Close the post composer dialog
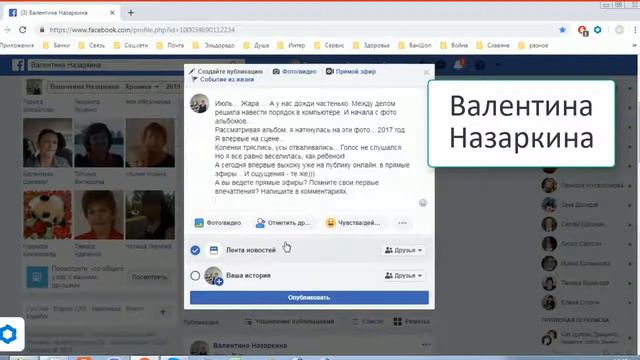Viewport: 640px width, 360px height. 427,72
